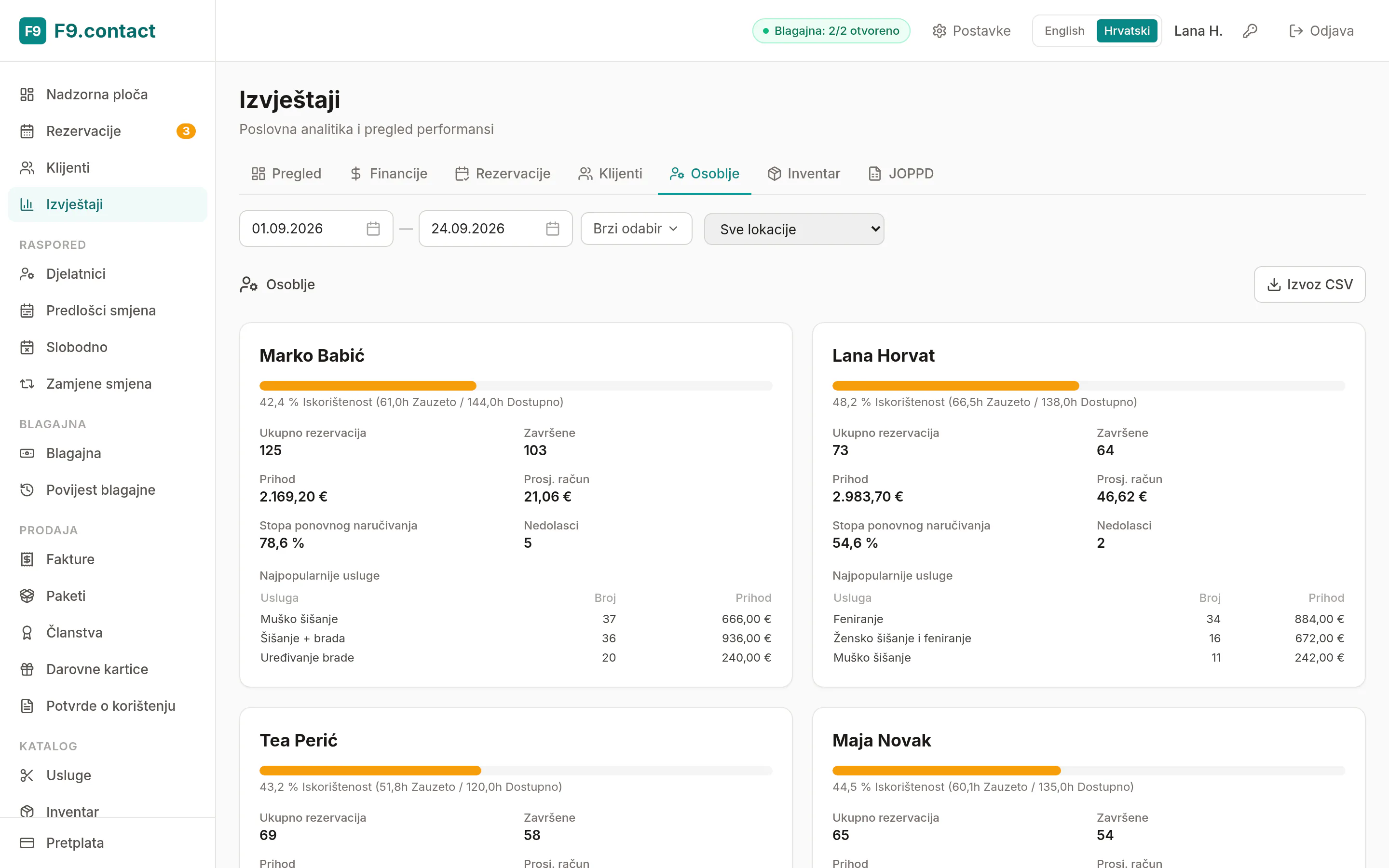Click the Nadzorna ploča grid icon

(27, 94)
